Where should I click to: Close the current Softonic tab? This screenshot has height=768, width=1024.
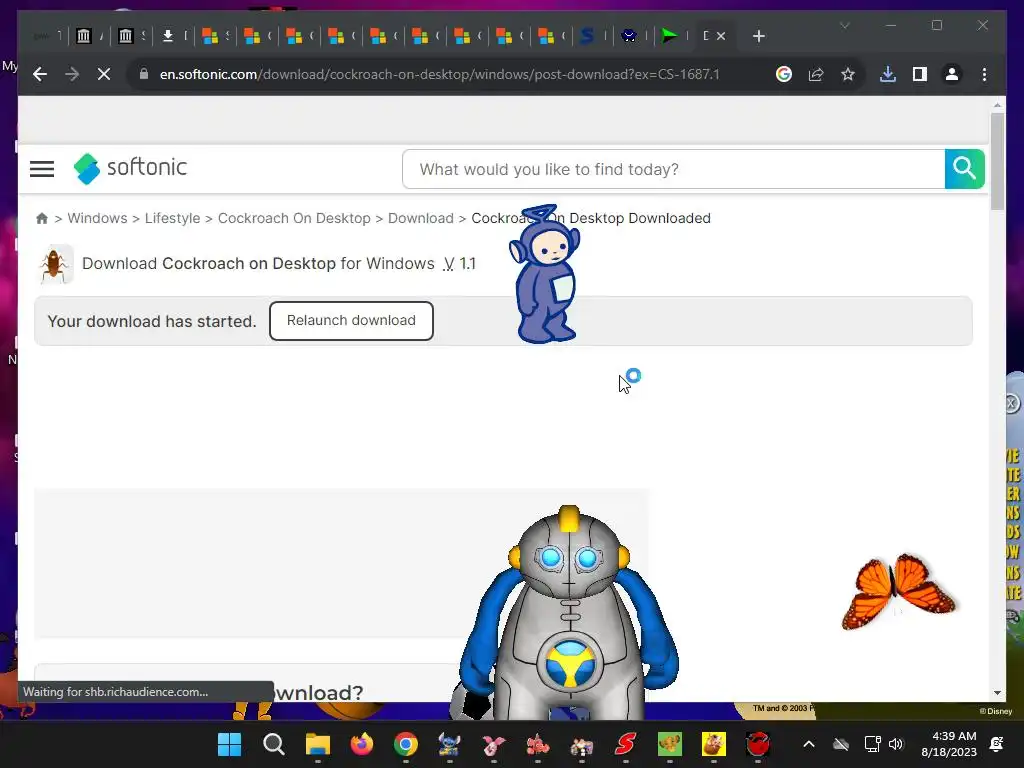pyautogui.click(x=721, y=36)
